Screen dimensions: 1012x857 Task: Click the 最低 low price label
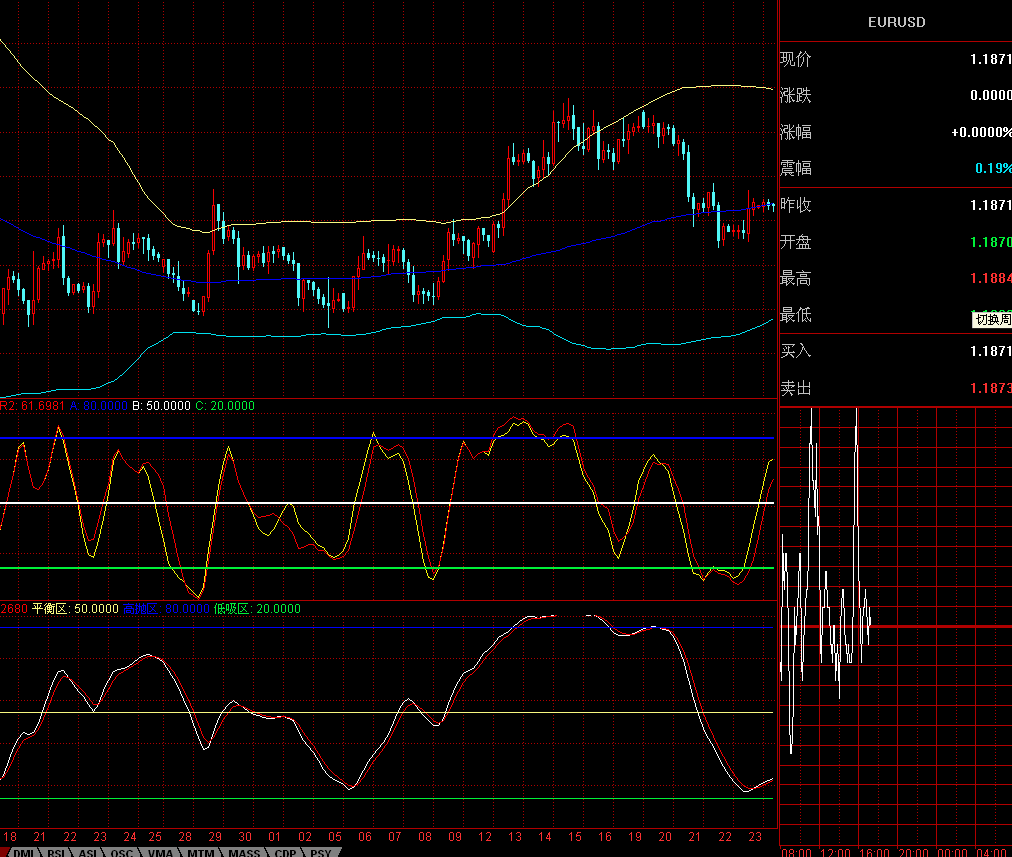click(795, 315)
